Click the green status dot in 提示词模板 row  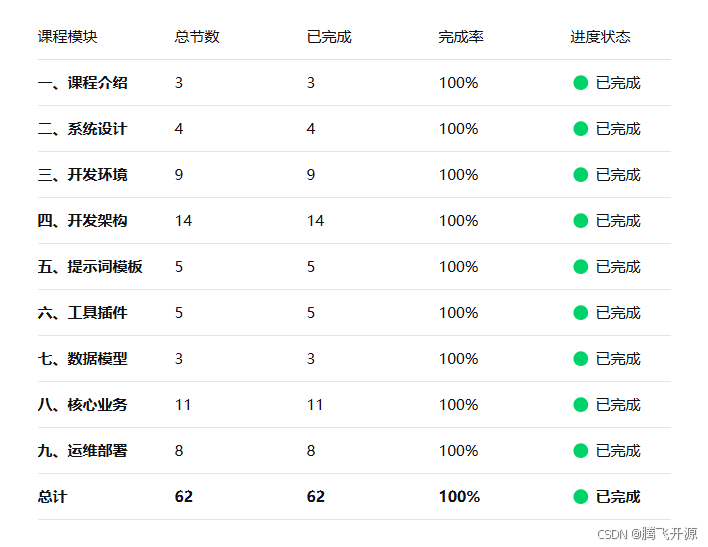580,266
